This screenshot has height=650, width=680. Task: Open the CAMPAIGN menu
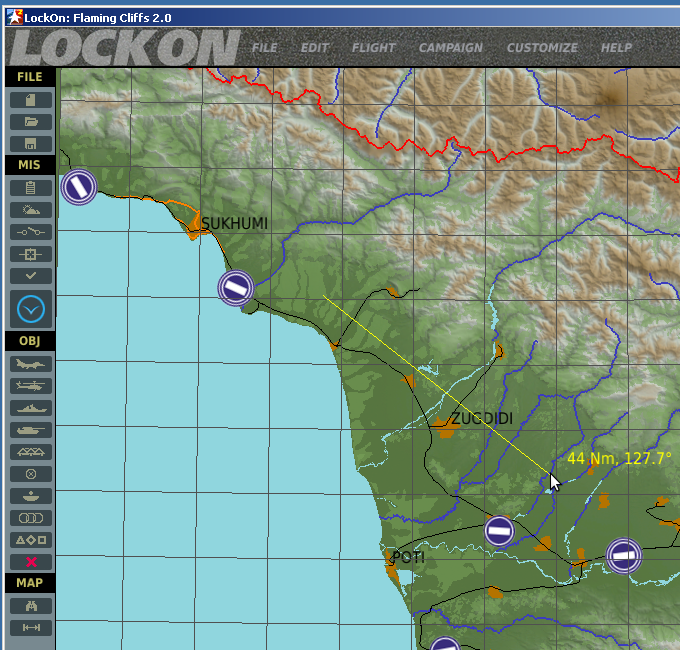click(x=451, y=48)
